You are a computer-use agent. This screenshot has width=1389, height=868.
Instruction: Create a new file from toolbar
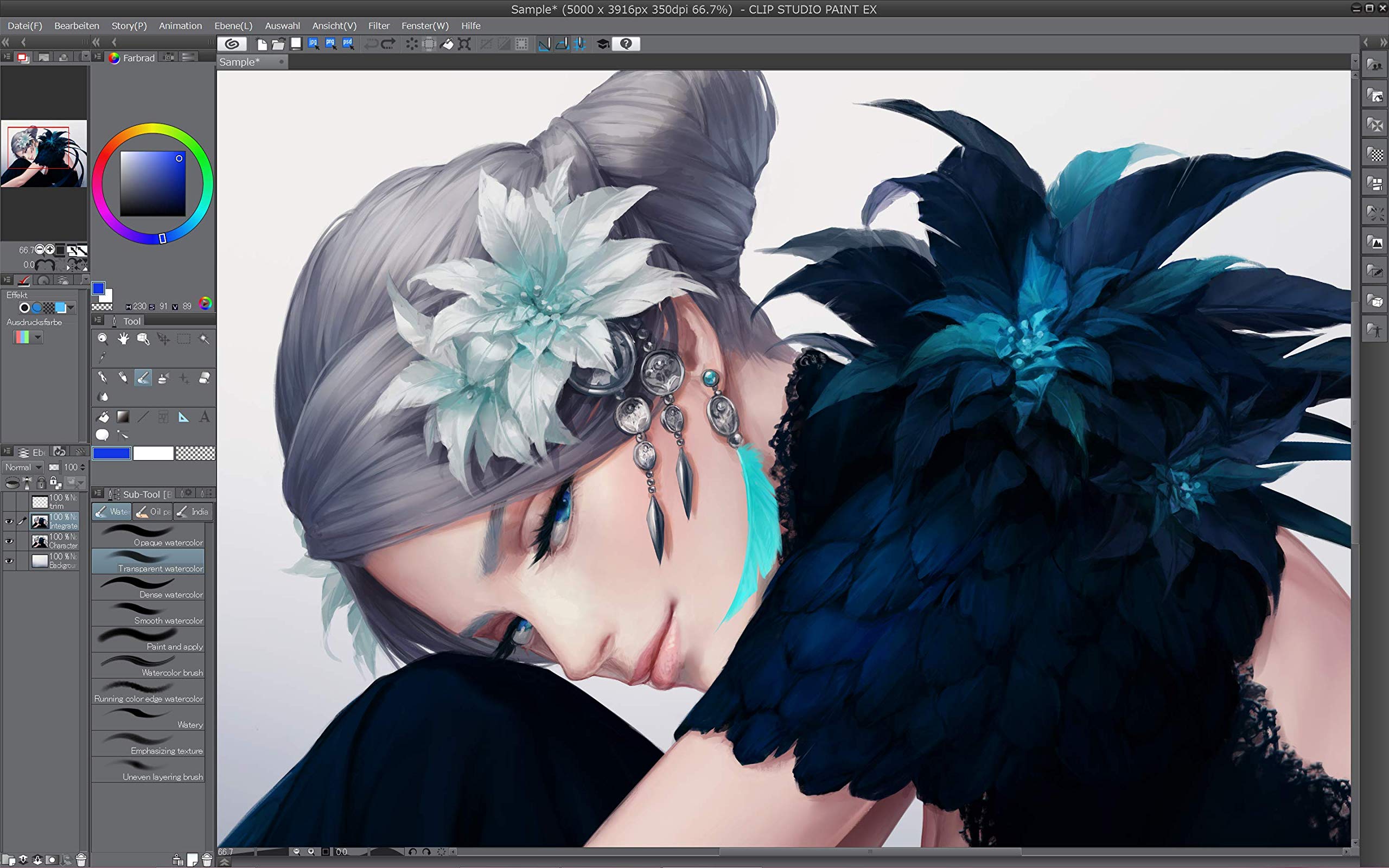click(x=262, y=43)
